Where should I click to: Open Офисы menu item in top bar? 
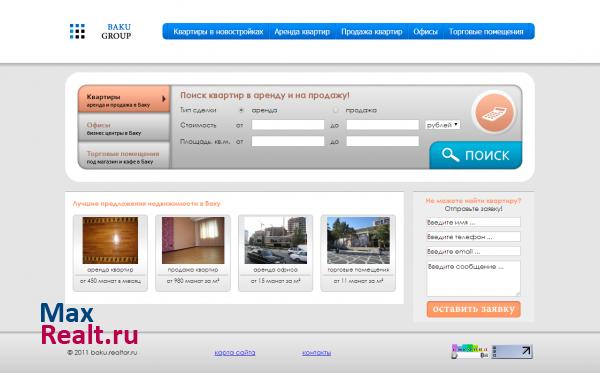[426, 32]
